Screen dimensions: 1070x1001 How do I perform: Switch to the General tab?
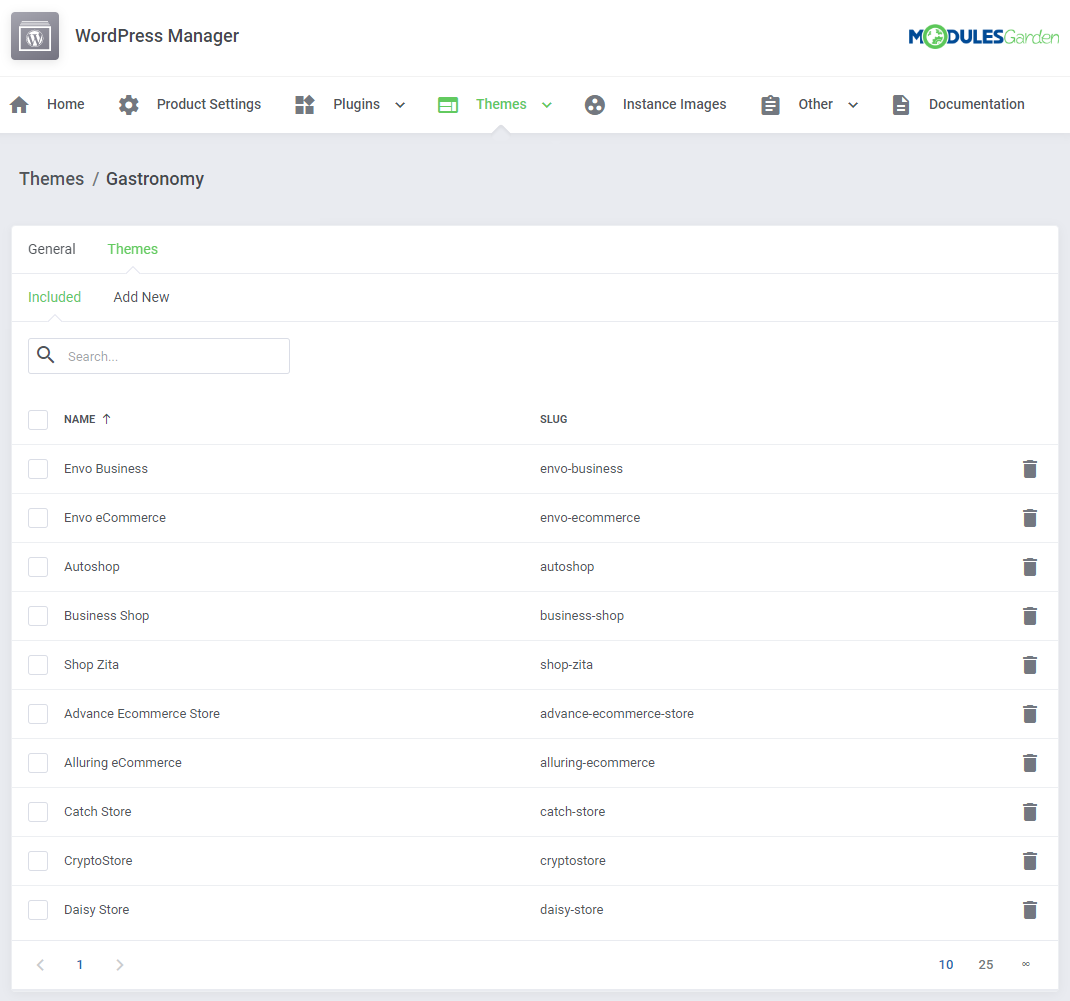52,249
